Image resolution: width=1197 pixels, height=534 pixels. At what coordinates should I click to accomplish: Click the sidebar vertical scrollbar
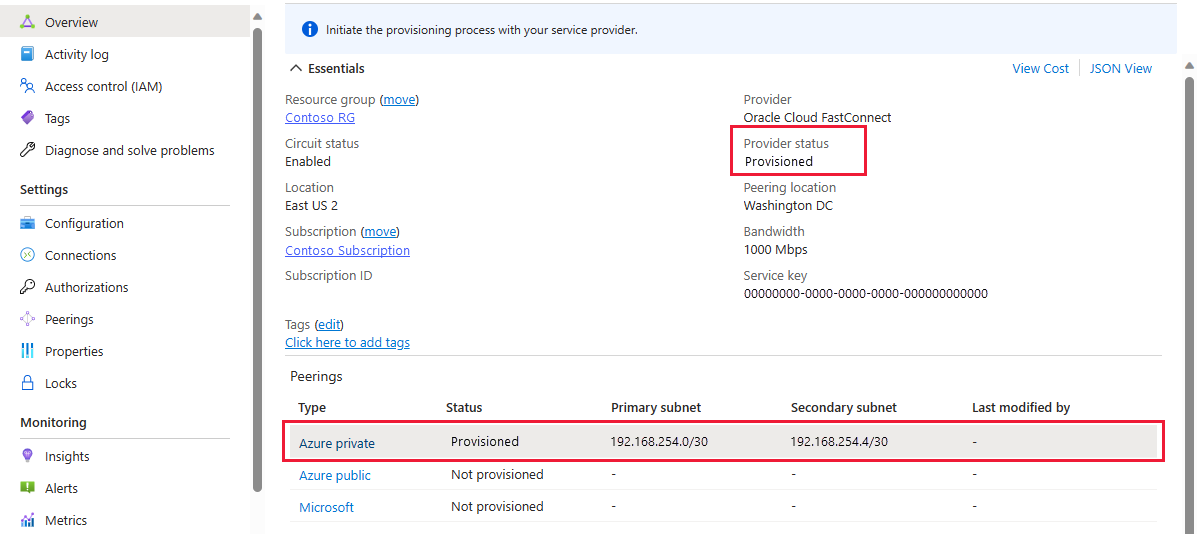click(x=257, y=259)
